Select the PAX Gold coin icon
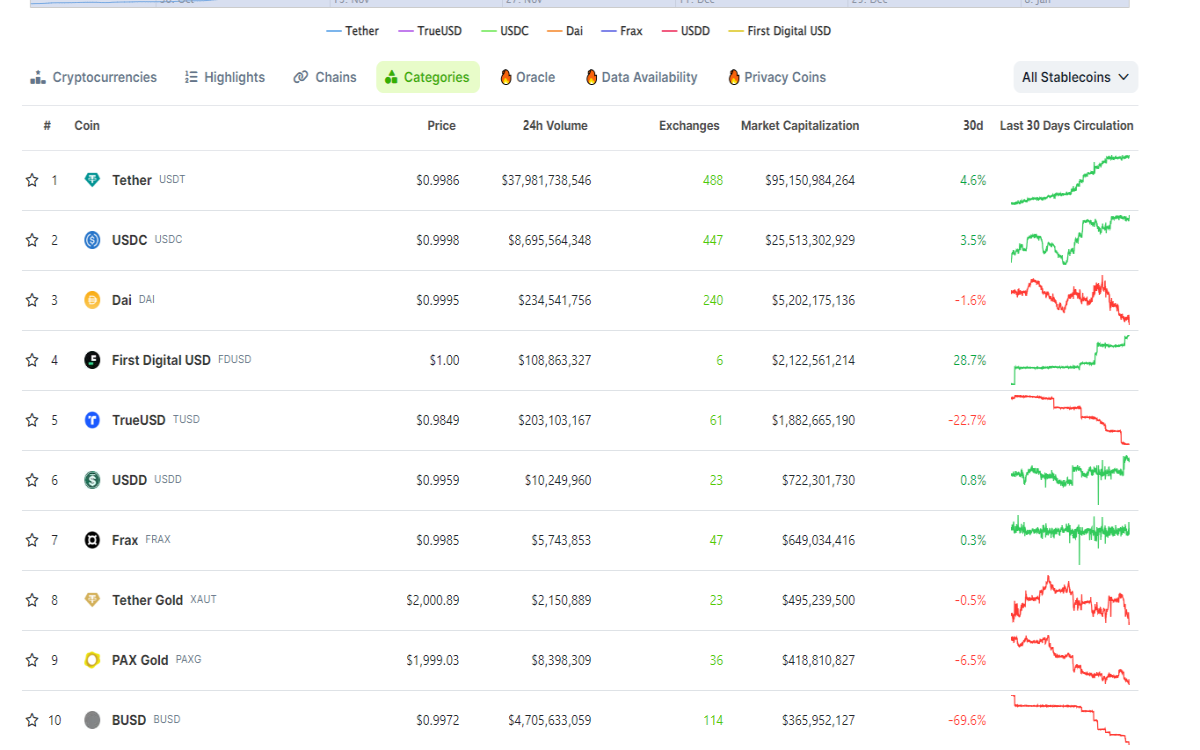Viewport: 1200px width, 750px height. [91, 660]
